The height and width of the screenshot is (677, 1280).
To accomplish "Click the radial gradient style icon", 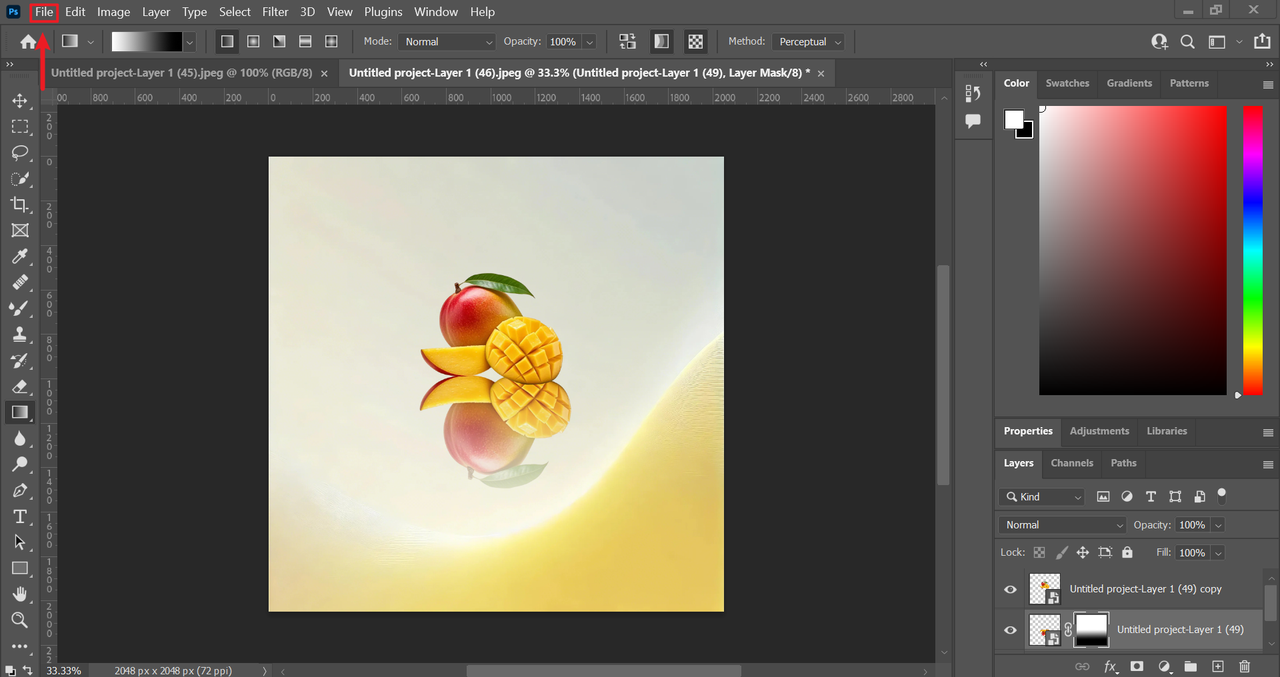I will (253, 42).
